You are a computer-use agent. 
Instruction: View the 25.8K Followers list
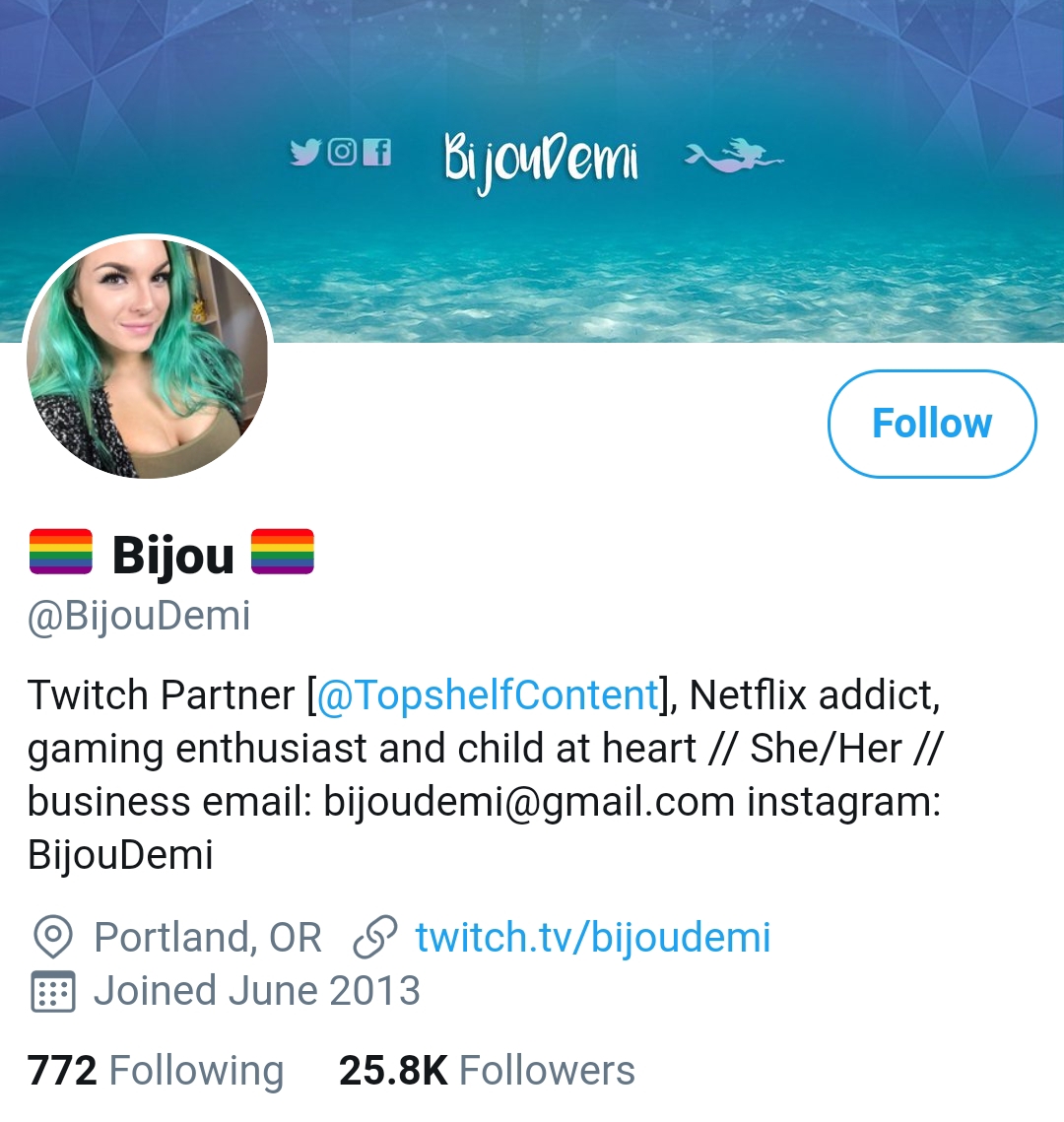[x=487, y=1071]
